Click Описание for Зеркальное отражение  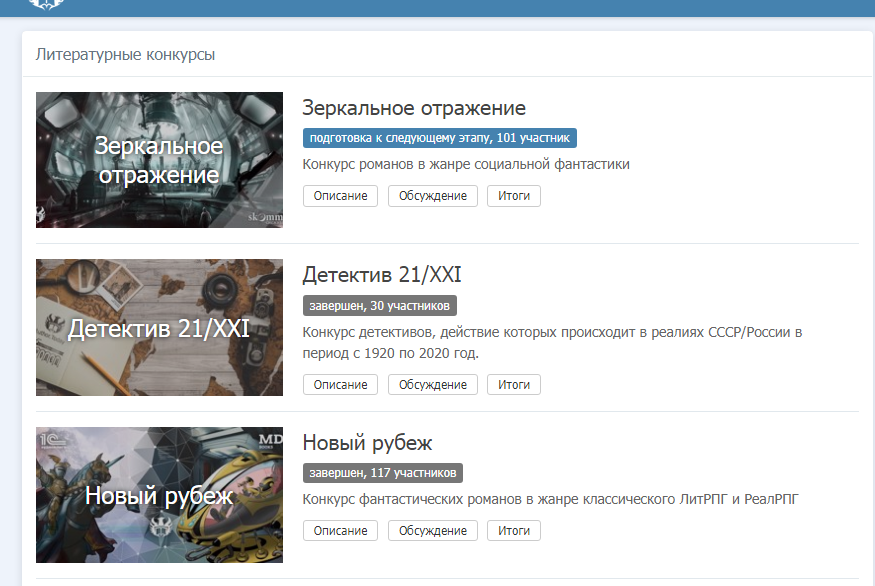point(340,196)
